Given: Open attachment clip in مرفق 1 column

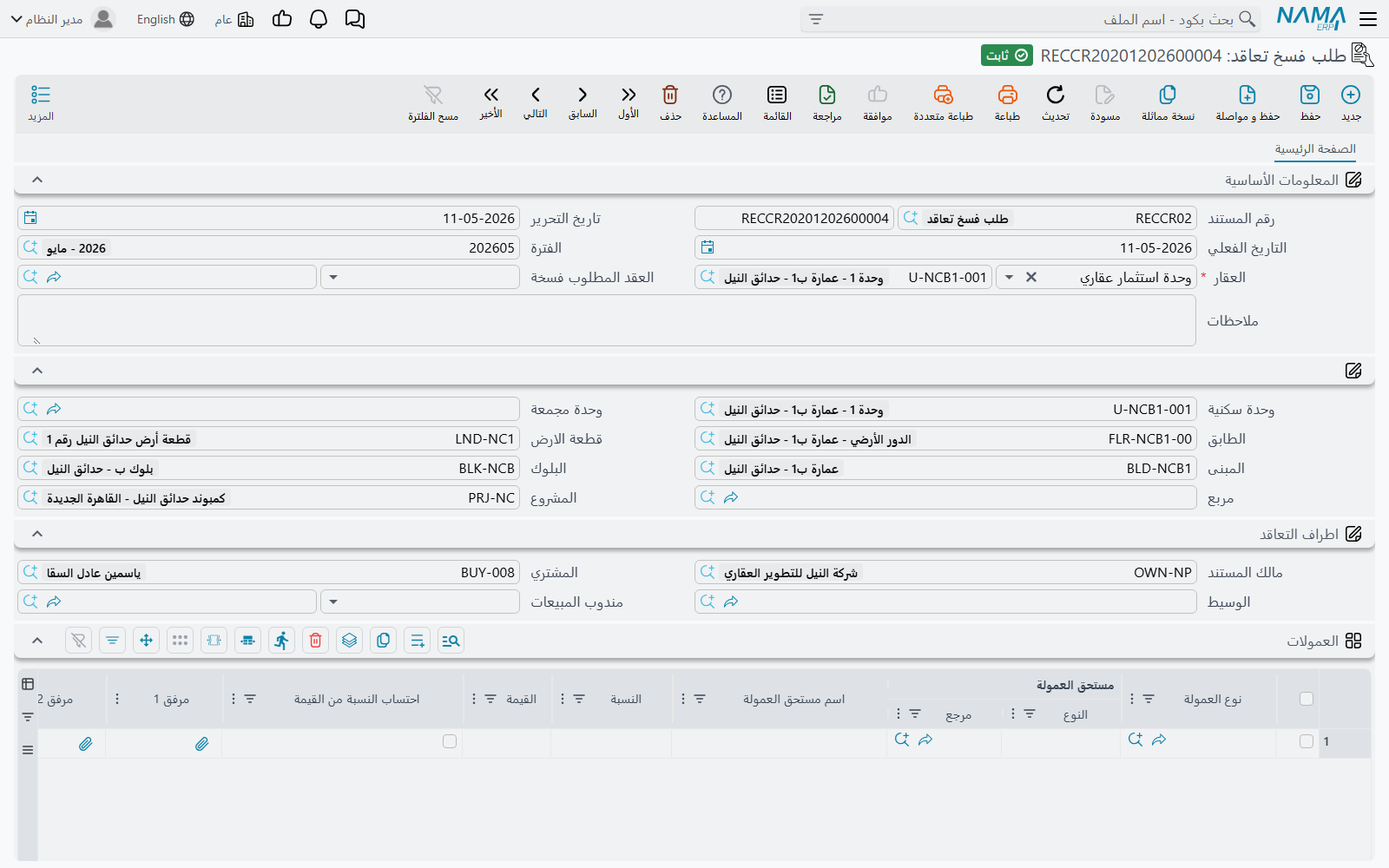Looking at the screenshot, I should [x=201, y=744].
